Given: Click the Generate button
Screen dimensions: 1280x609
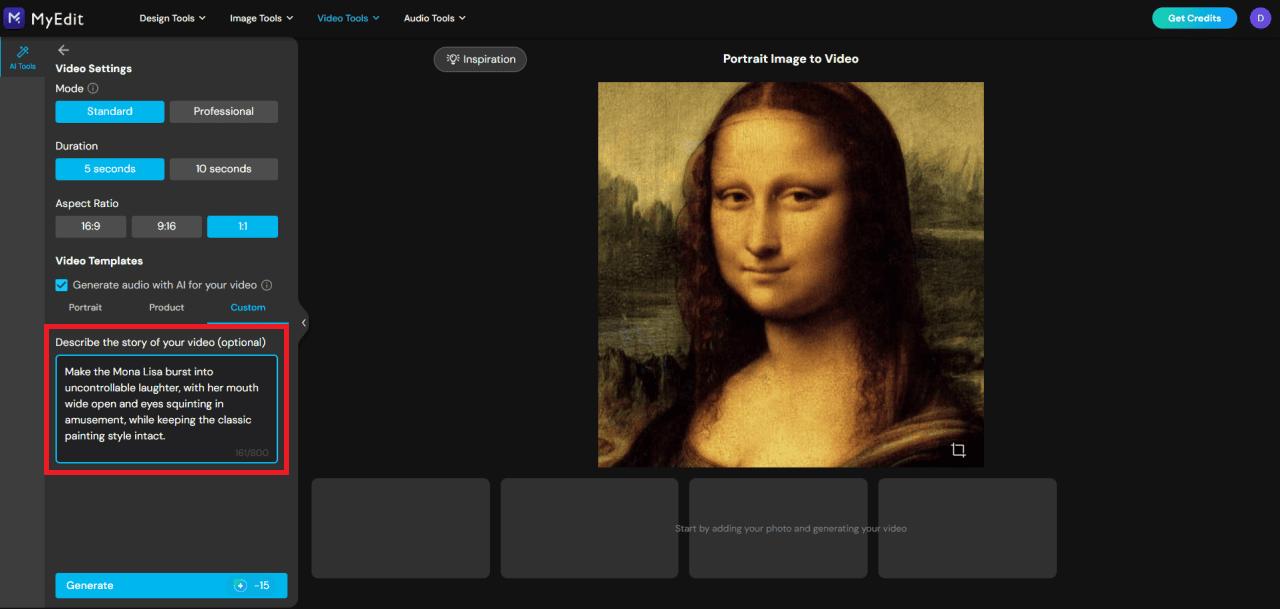Looking at the screenshot, I should coord(170,585).
